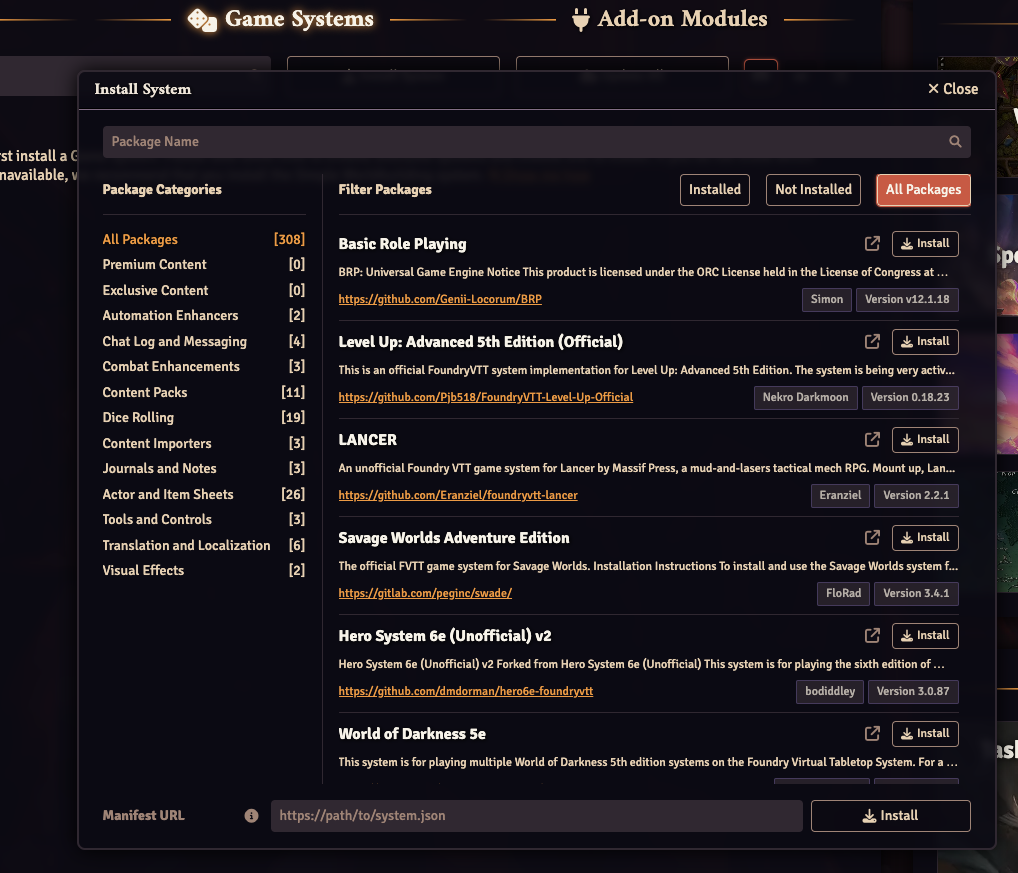Filter to show Not Installed packages
The image size is (1018, 873).
(x=812, y=189)
